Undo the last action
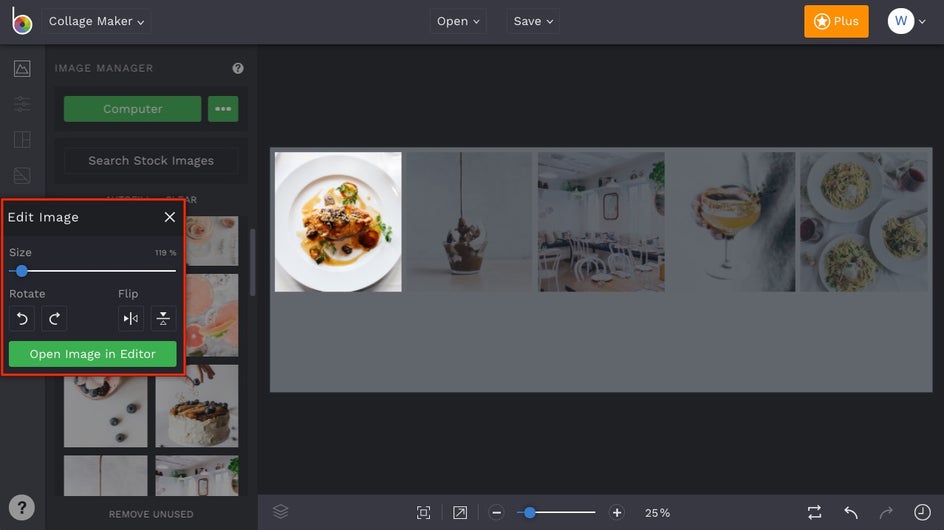944x530 pixels. click(x=851, y=513)
